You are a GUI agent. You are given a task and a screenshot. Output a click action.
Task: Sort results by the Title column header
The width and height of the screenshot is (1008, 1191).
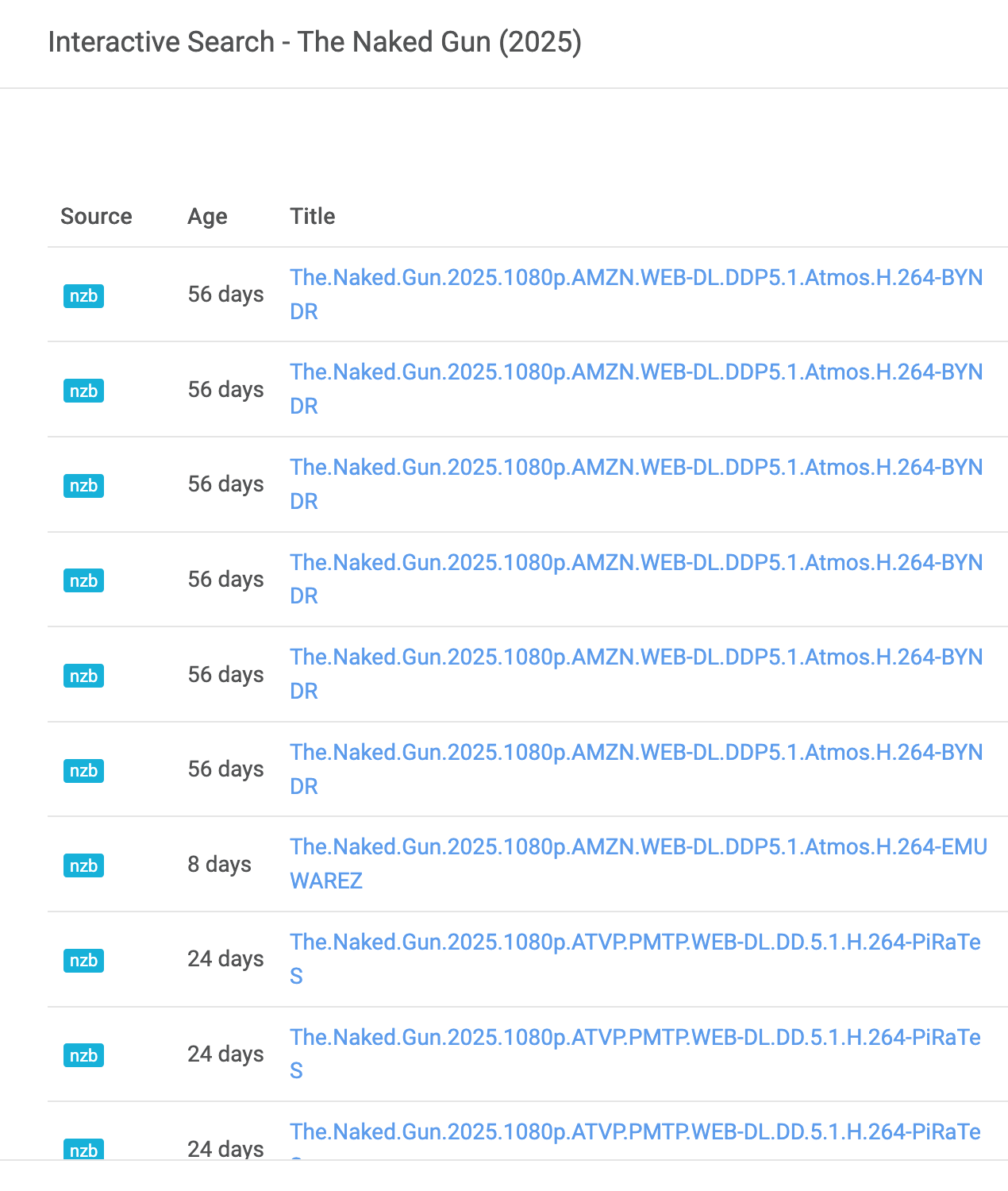pos(313,216)
